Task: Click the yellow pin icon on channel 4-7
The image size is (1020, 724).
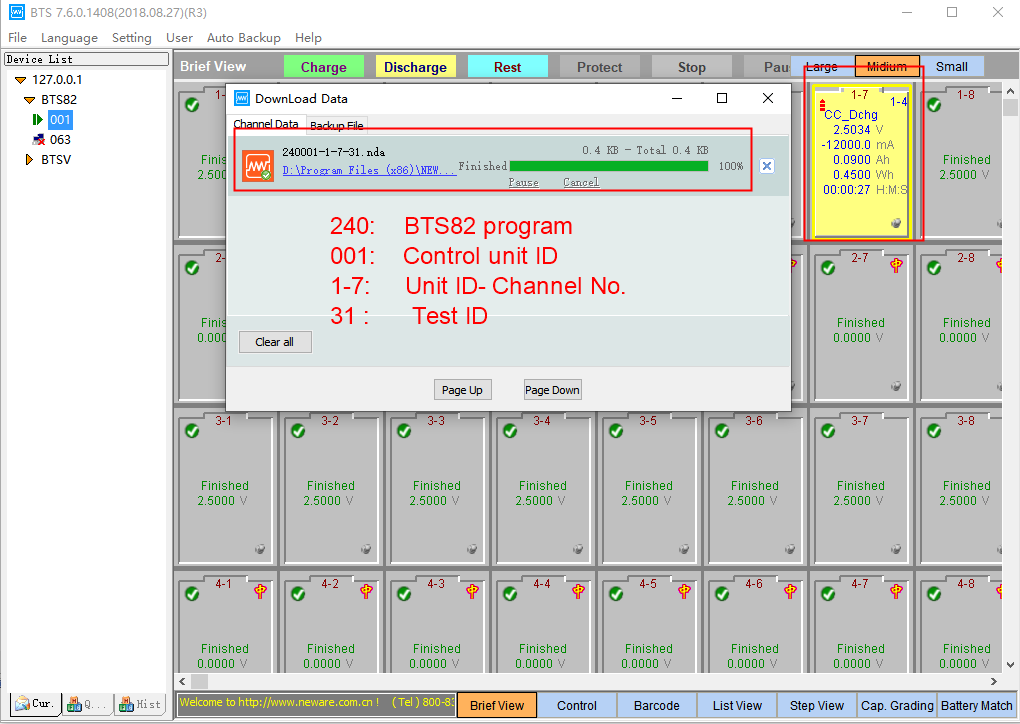Action: 896,591
